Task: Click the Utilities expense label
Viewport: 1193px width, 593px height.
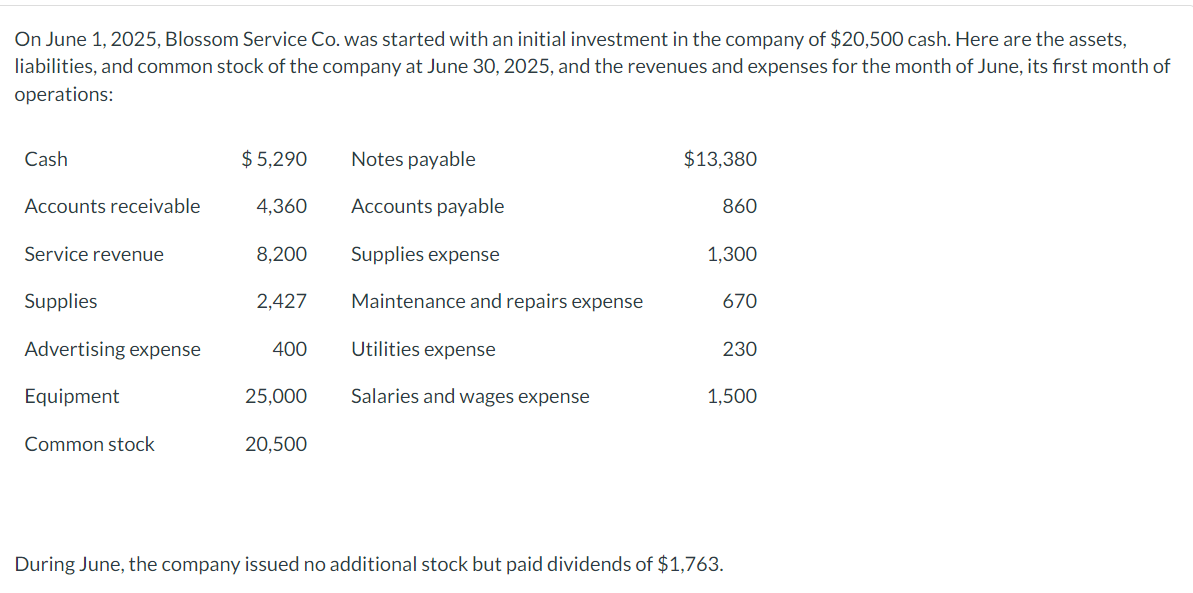Action: click(x=423, y=349)
